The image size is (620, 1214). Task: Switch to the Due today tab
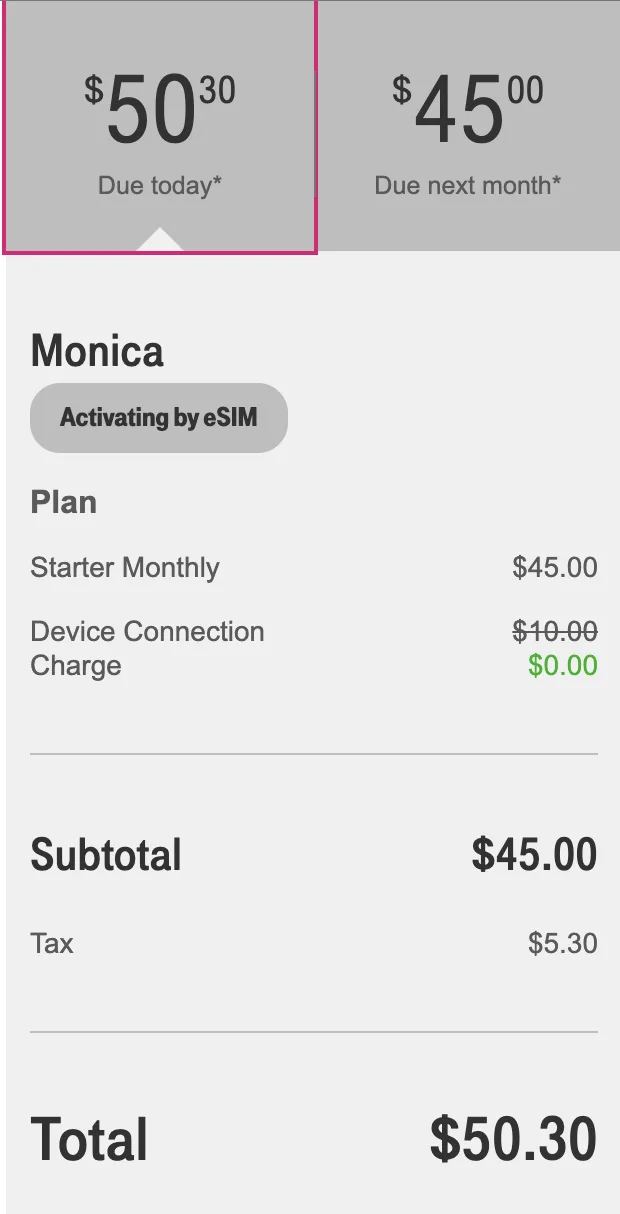click(x=160, y=125)
